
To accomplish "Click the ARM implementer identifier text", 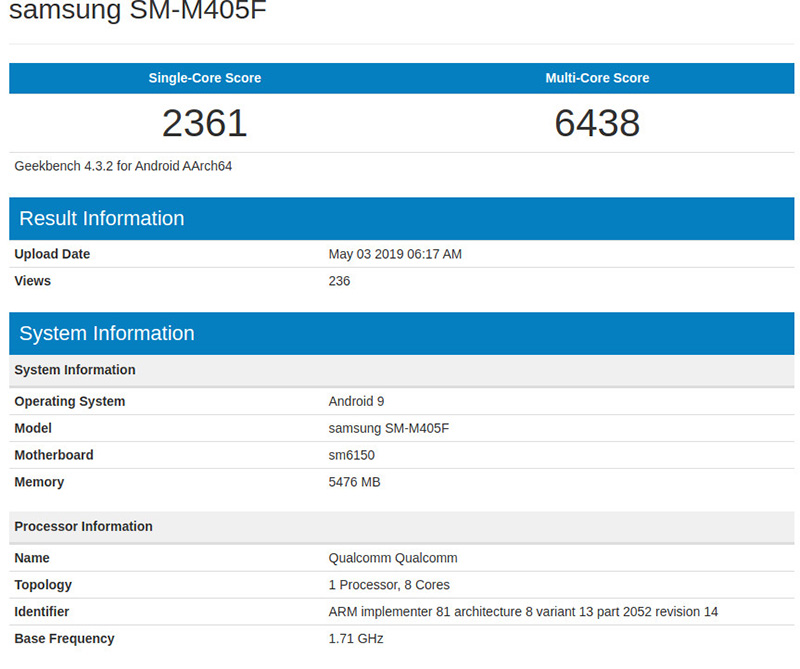I will [x=523, y=612].
